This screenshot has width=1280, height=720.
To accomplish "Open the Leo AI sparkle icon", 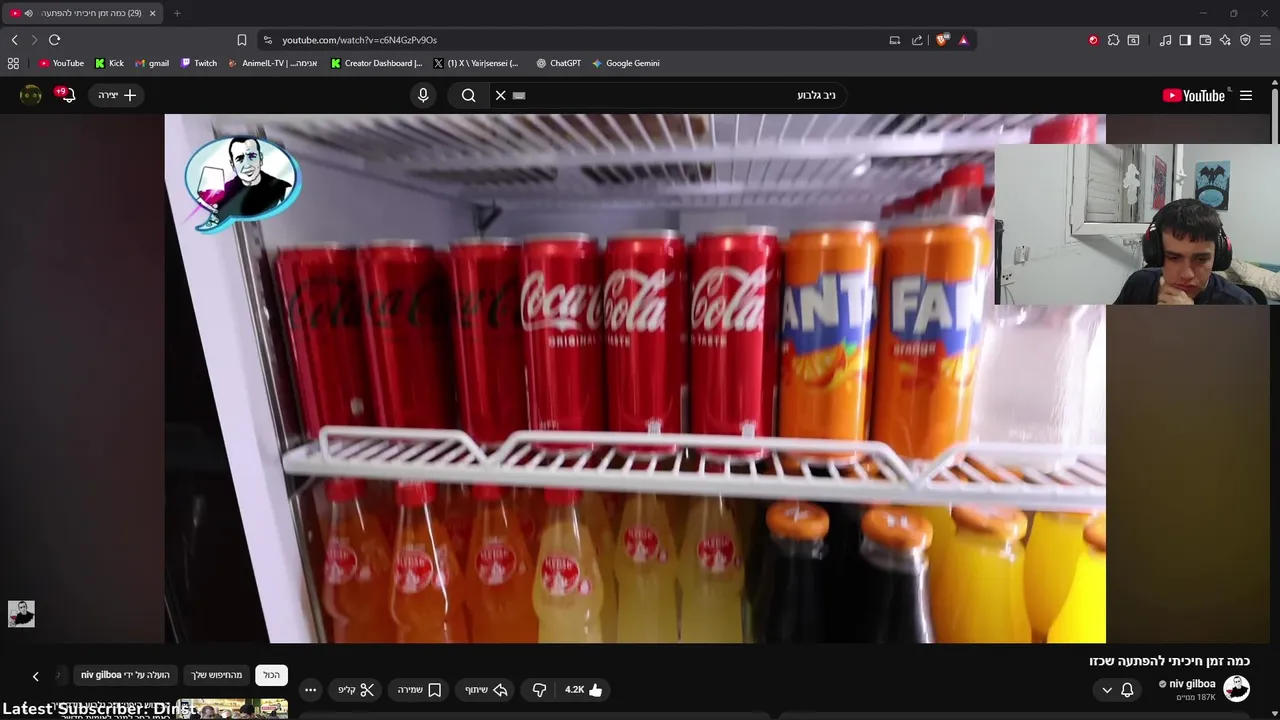I will pyautogui.click(x=1225, y=40).
